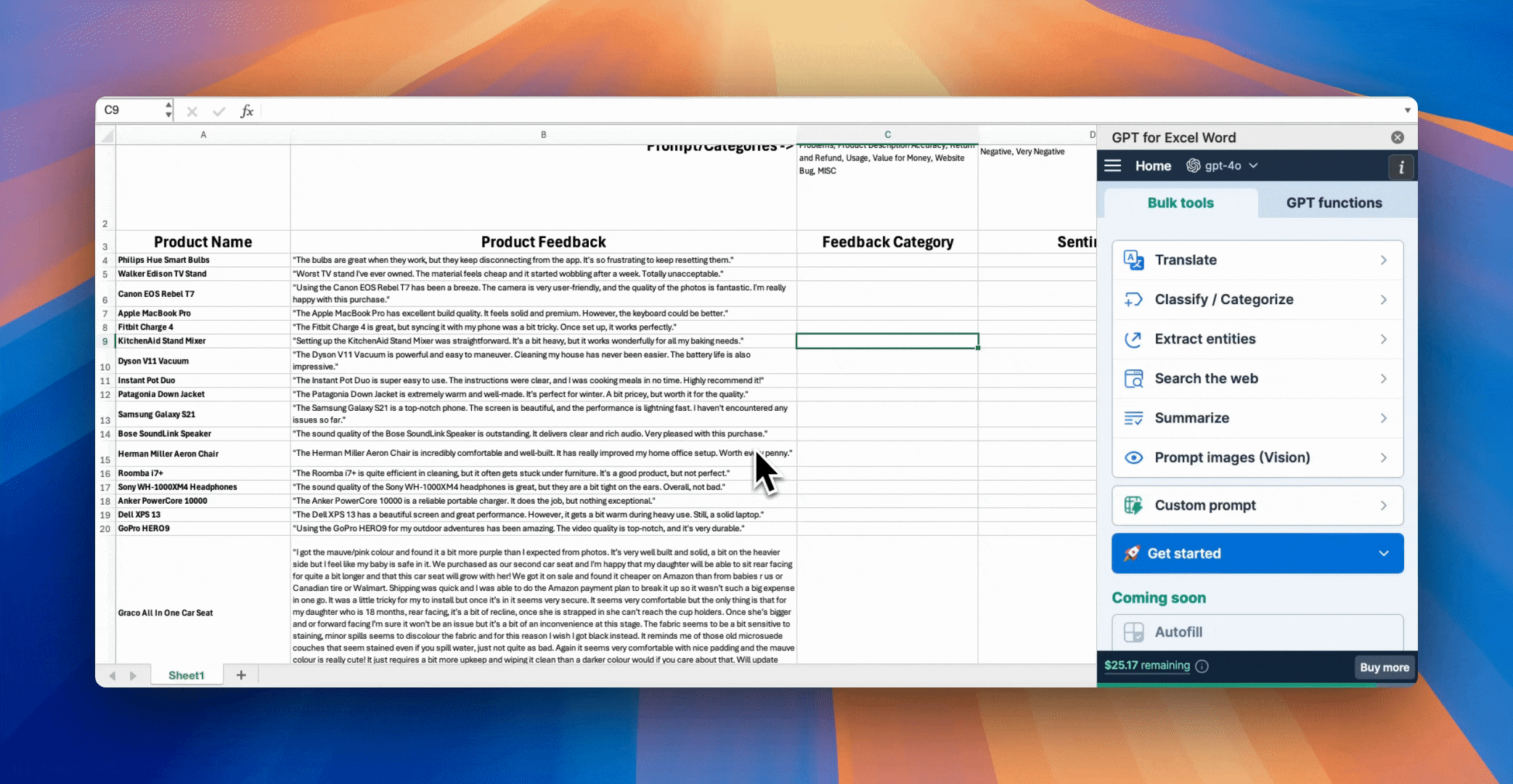The height and width of the screenshot is (784, 1513).
Task: Click the Custom prompt icon
Action: (x=1133, y=505)
